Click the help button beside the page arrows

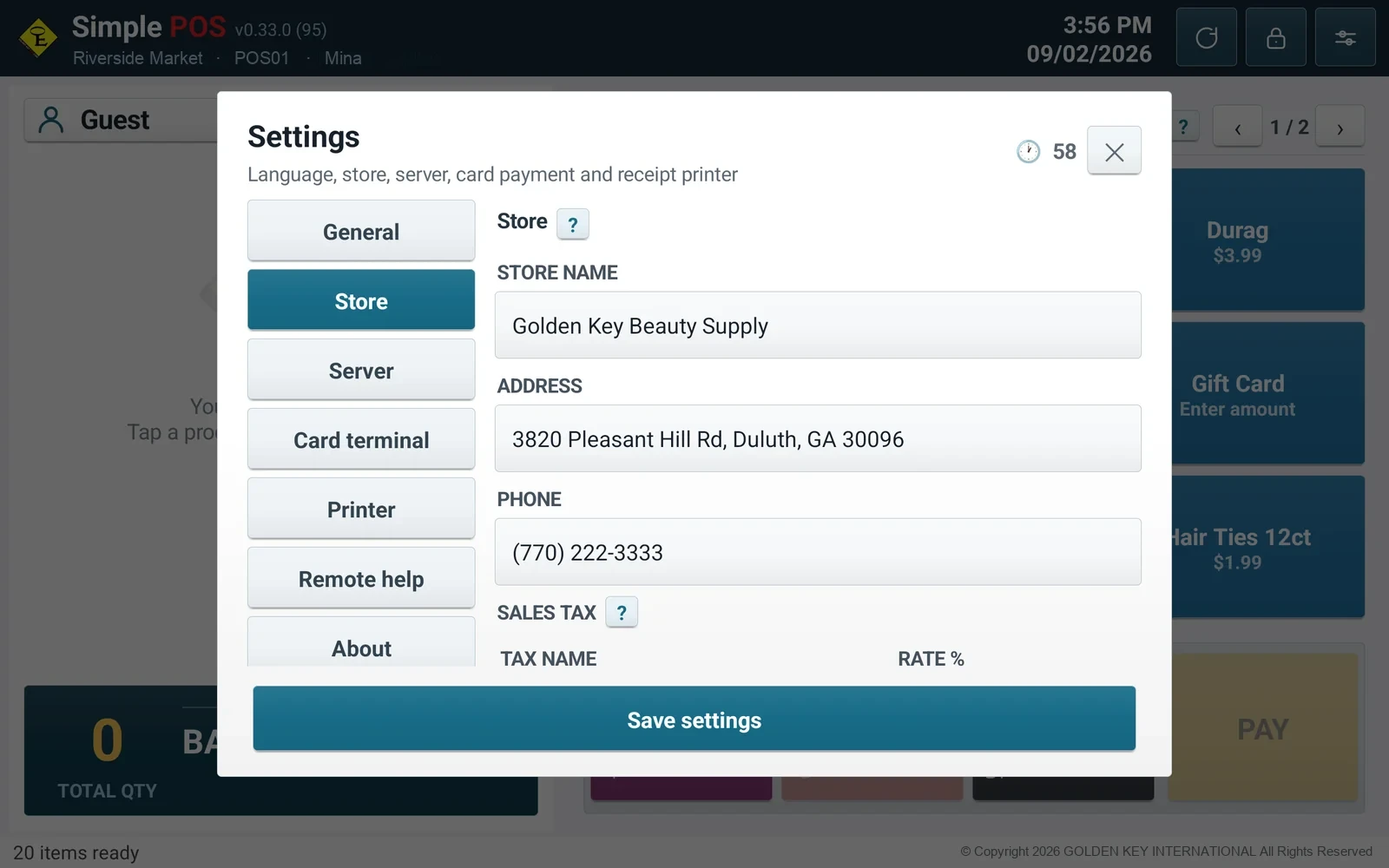point(1185,128)
